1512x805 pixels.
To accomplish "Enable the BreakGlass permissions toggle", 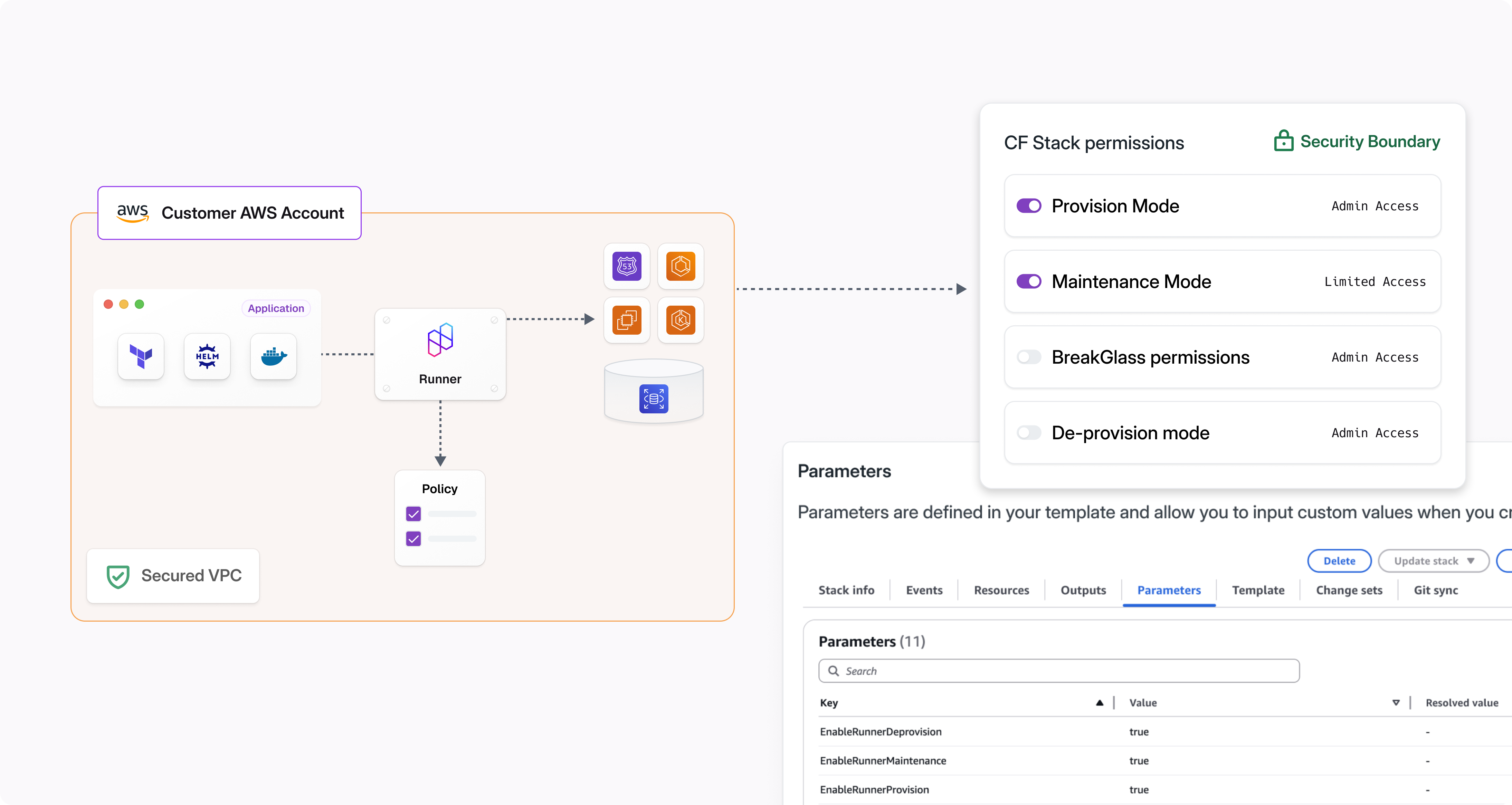I will point(1029,357).
